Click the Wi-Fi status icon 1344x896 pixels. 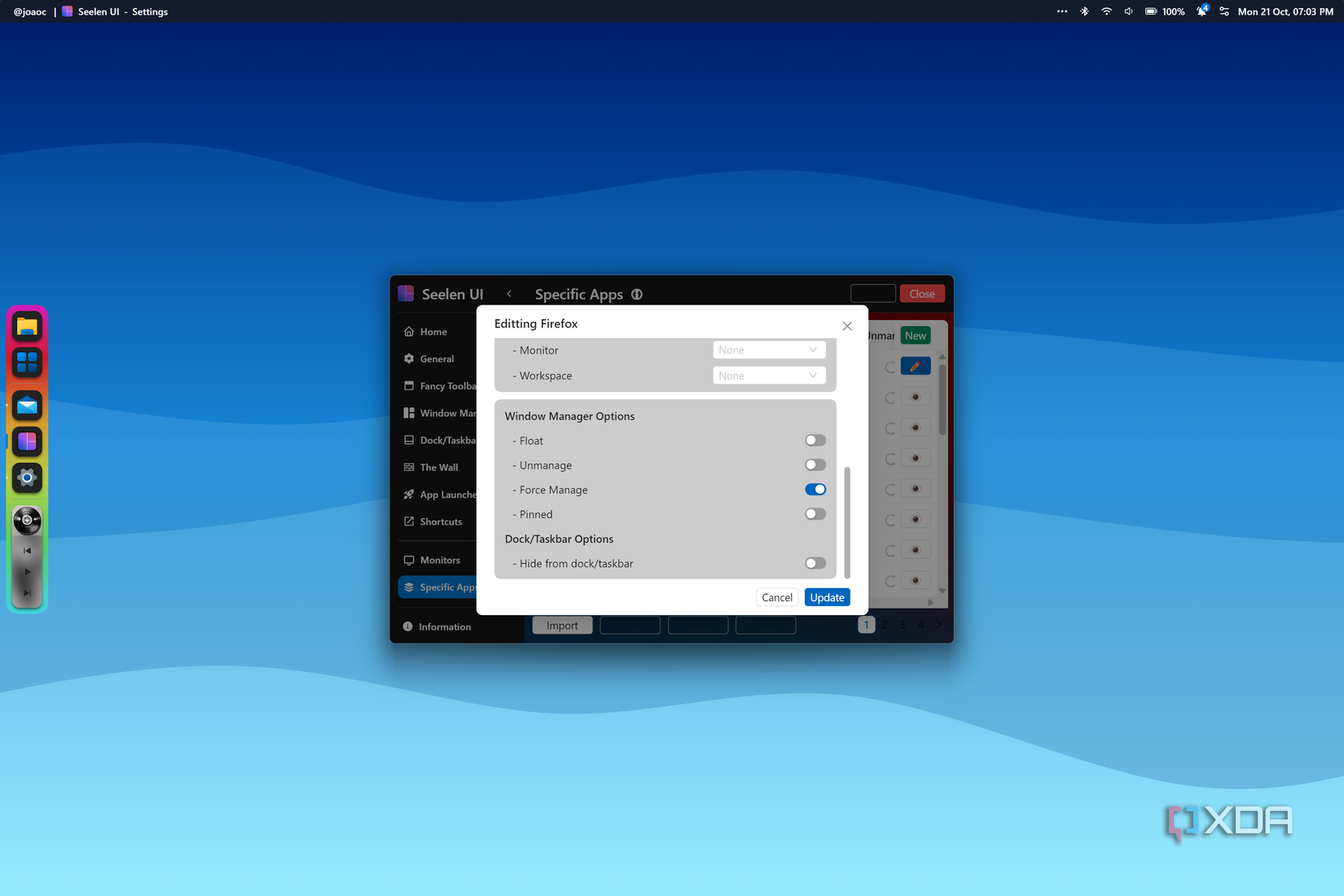point(1106,11)
